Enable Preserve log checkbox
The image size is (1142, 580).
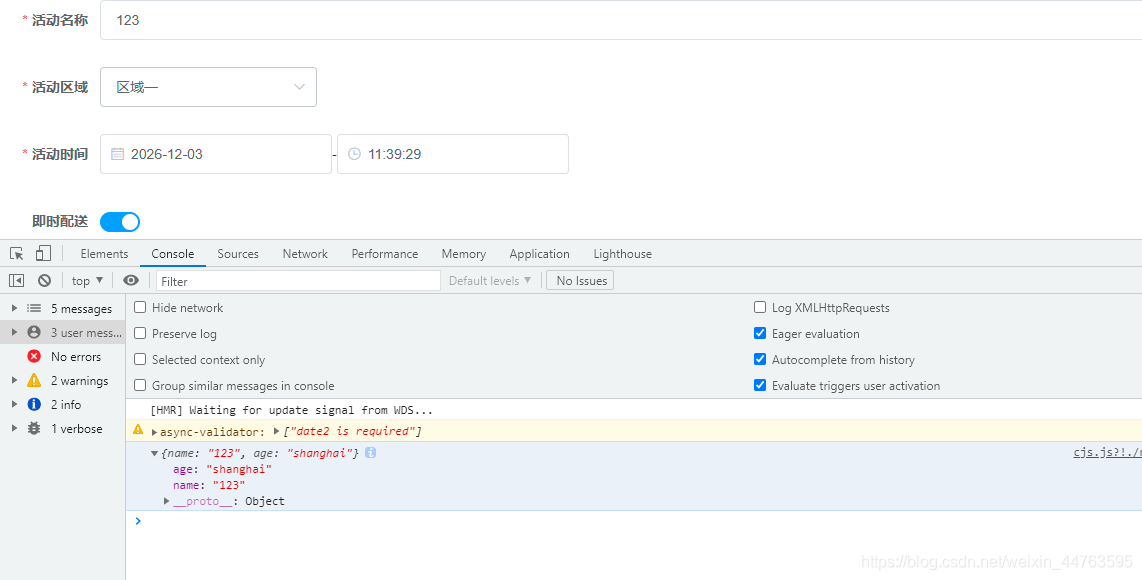141,334
